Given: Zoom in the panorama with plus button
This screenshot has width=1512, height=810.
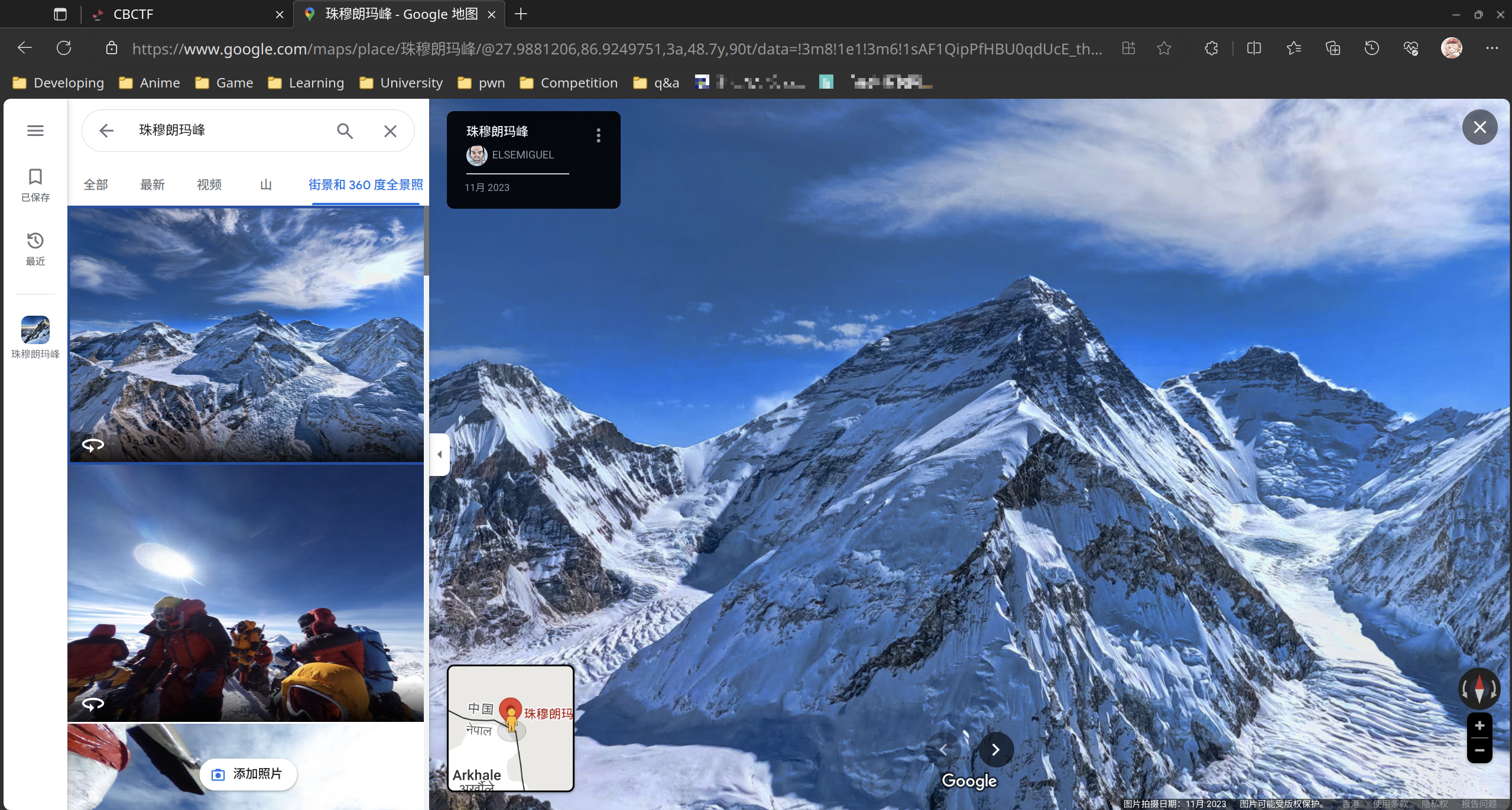Looking at the screenshot, I should (x=1479, y=726).
